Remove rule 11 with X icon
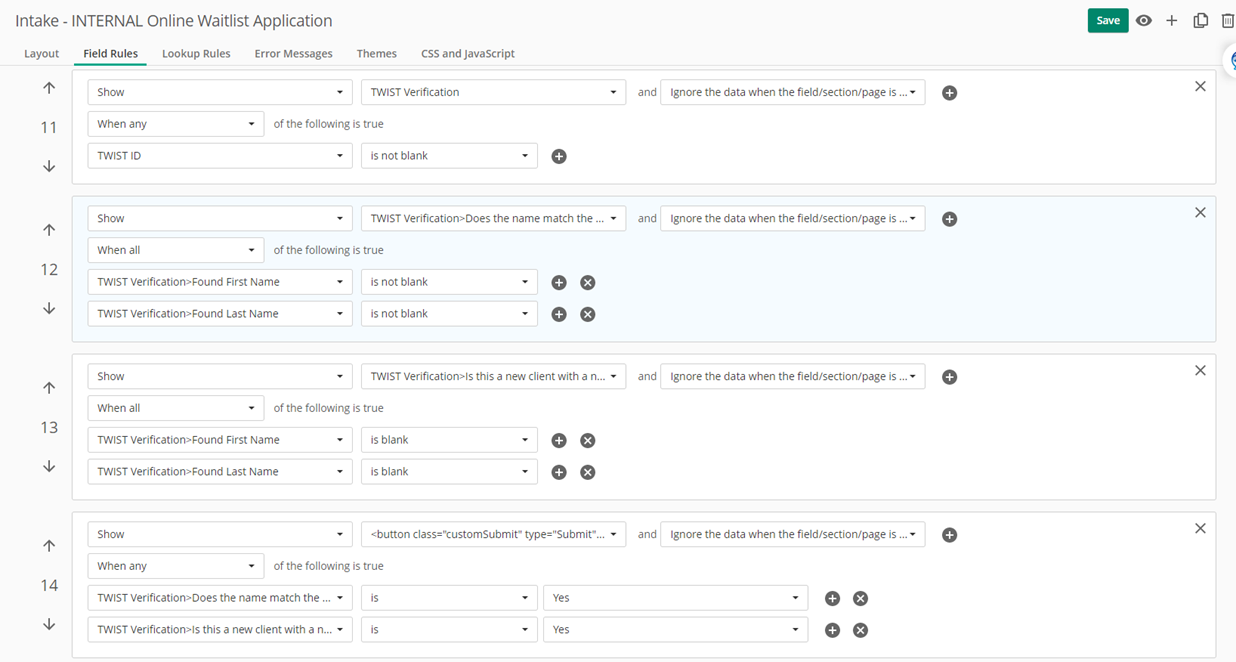This screenshot has width=1236, height=662. tap(1200, 87)
